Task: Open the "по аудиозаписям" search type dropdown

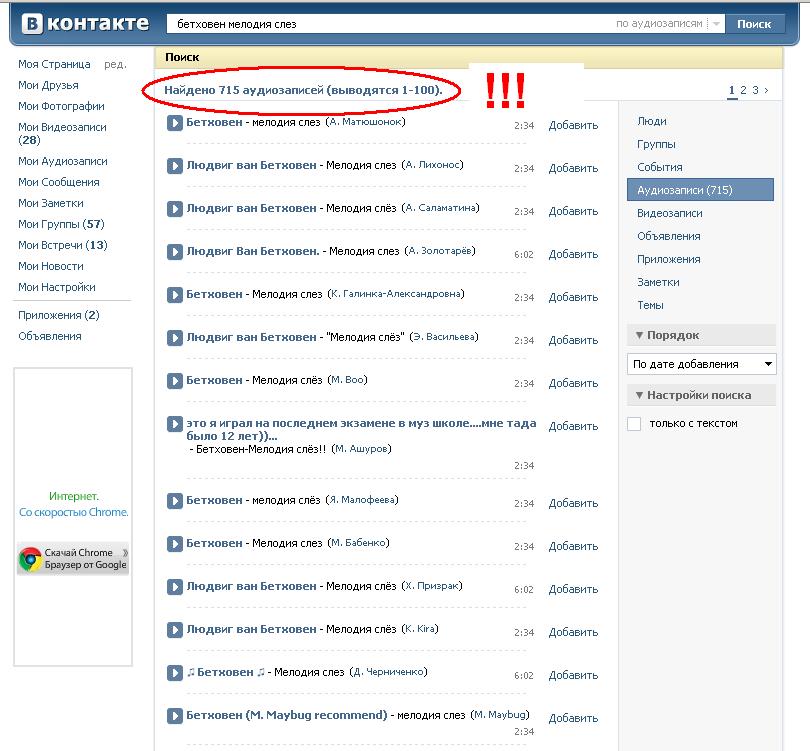Action: coord(716,23)
